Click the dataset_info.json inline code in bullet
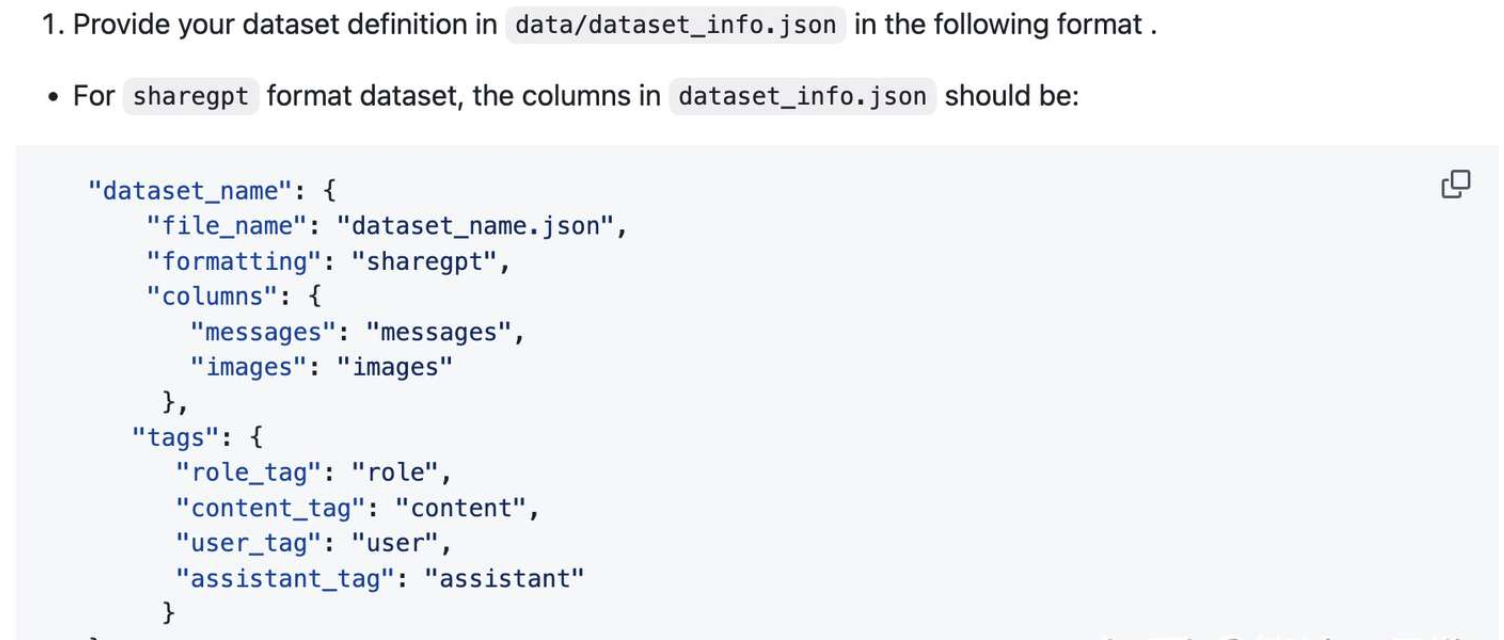The width and height of the screenshot is (1504, 640). click(803, 96)
